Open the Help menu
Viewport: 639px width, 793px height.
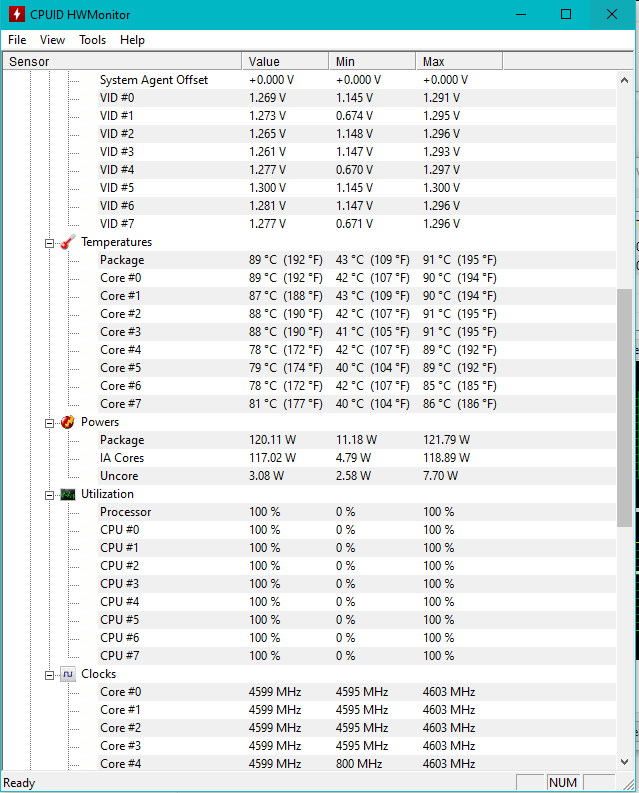point(132,40)
